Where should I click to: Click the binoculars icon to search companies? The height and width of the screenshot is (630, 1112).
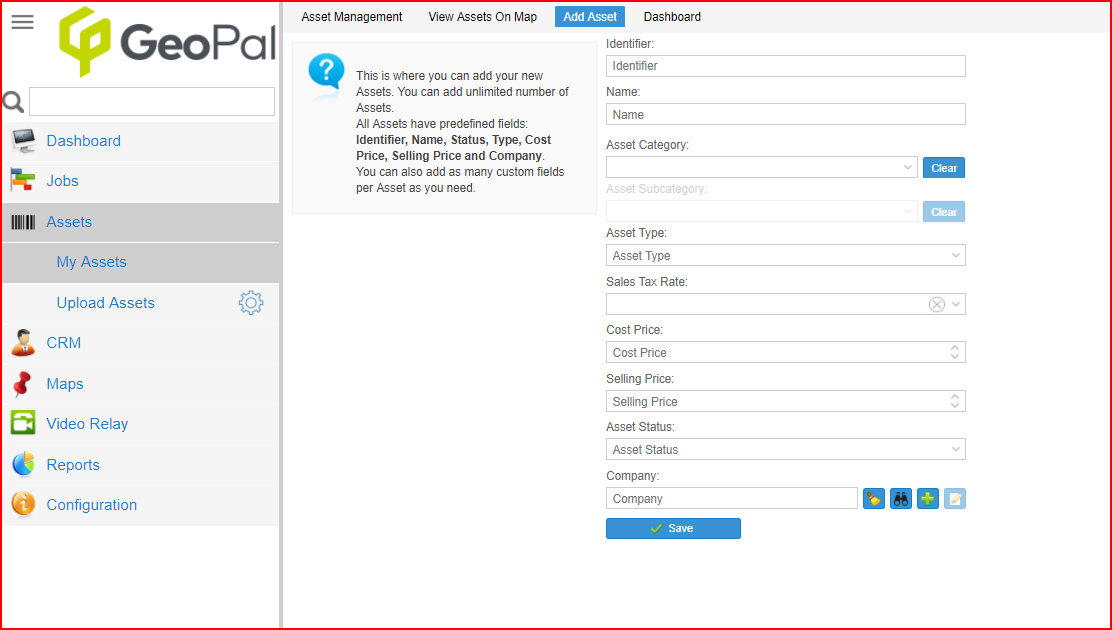pyautogui.click(x=901, y=498)
